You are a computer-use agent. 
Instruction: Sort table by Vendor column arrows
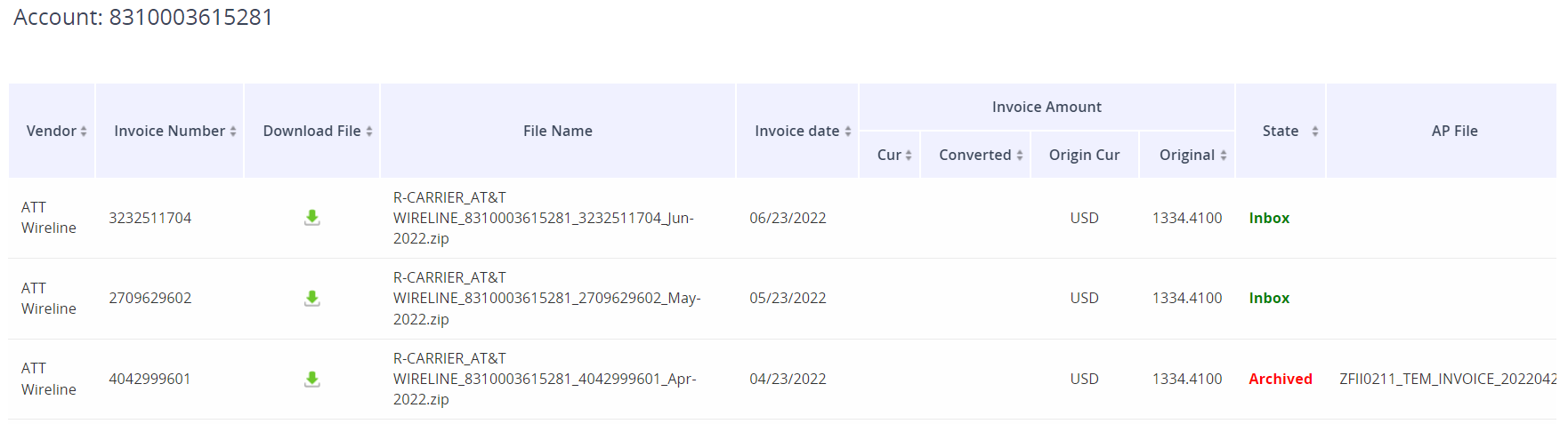pyautogui.click(x=84, y=132)
